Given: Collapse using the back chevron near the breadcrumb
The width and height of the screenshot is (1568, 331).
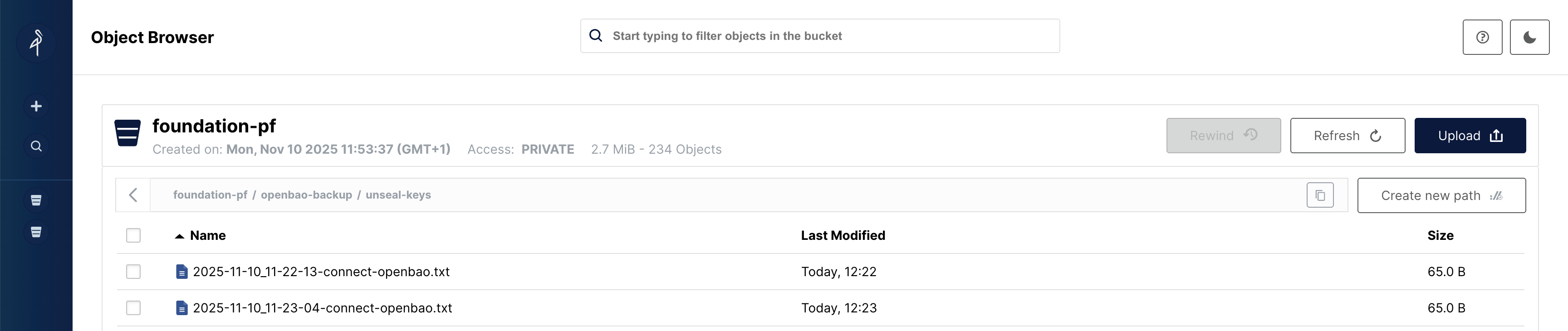Looking at the screenshot, I should pos(134,195).
